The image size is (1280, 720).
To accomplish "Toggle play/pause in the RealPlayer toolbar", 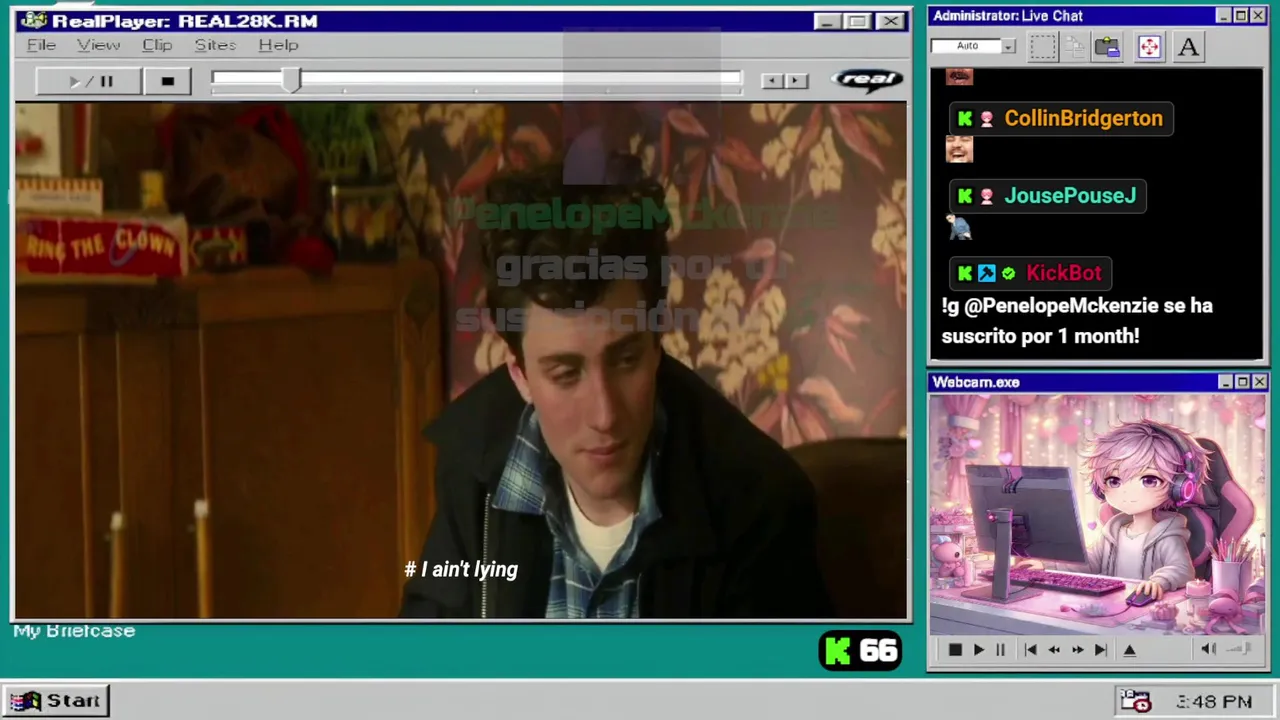I will tap(88, 81).
